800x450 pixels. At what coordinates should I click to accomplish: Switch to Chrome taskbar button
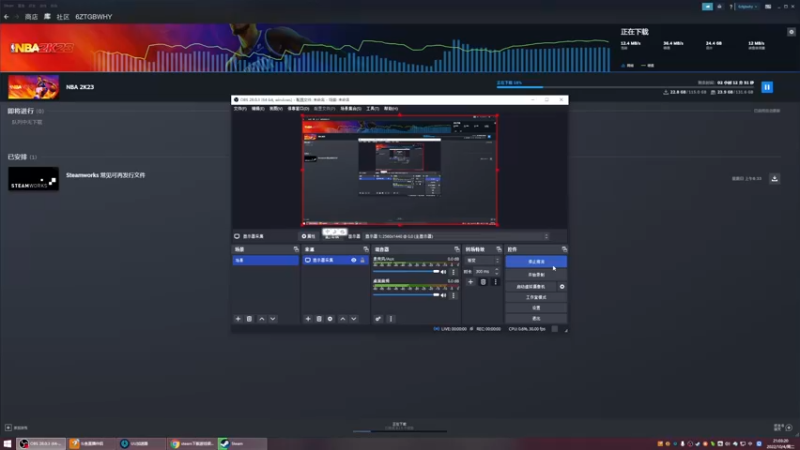coord(191,443)
